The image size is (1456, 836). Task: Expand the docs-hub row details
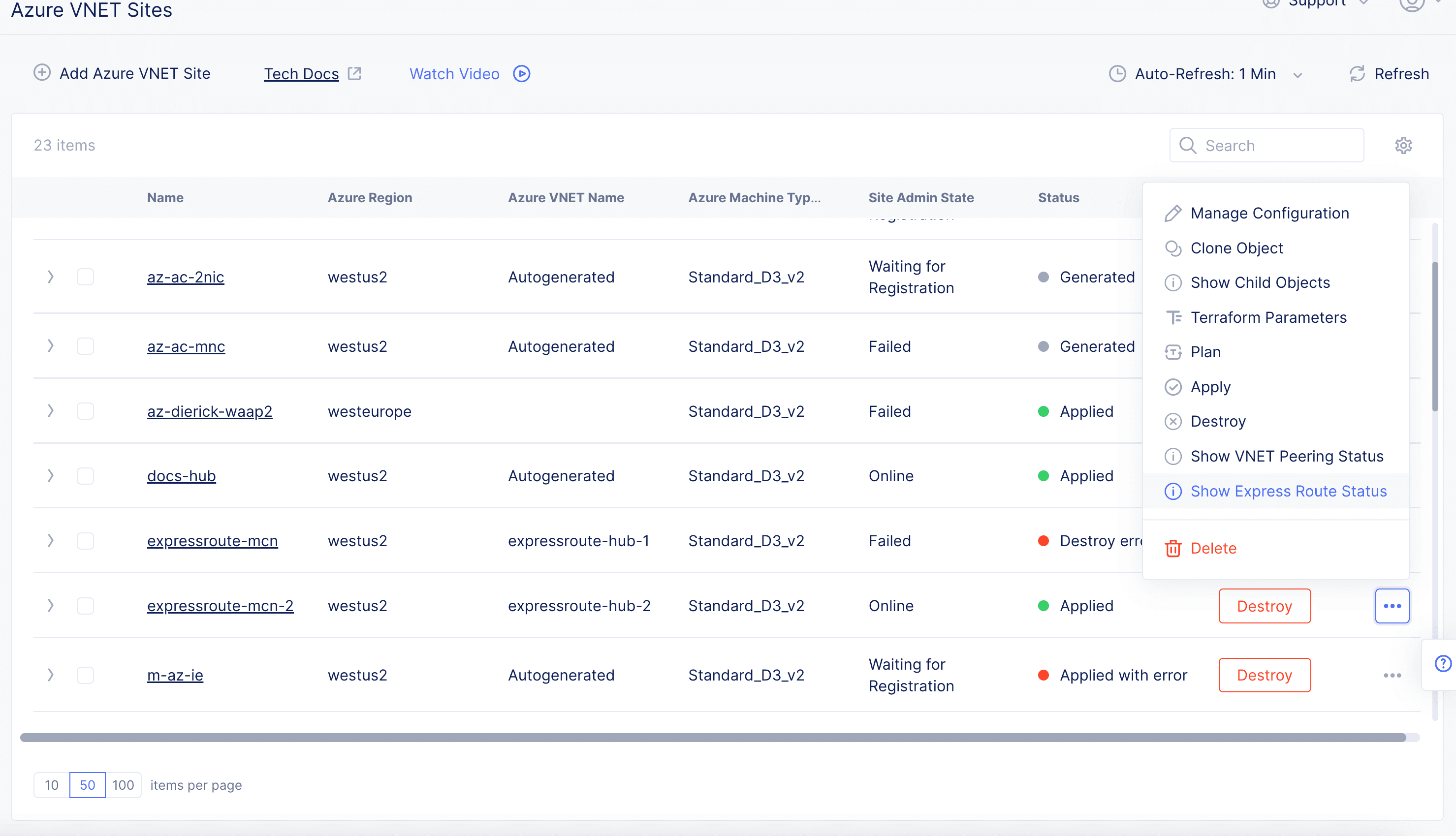(x=51, y=476)
